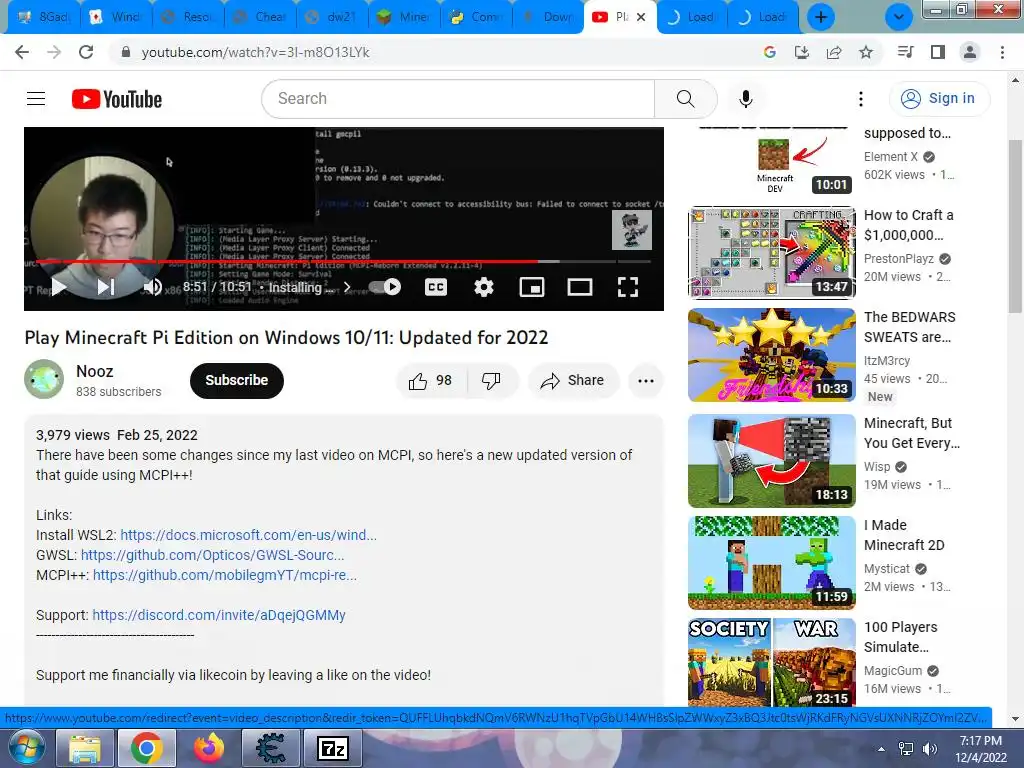The height and width of the screenshot is (768, 1024).
Task: Open '100 Players Simulate' video thumbnail
Action: pos(771,662)
